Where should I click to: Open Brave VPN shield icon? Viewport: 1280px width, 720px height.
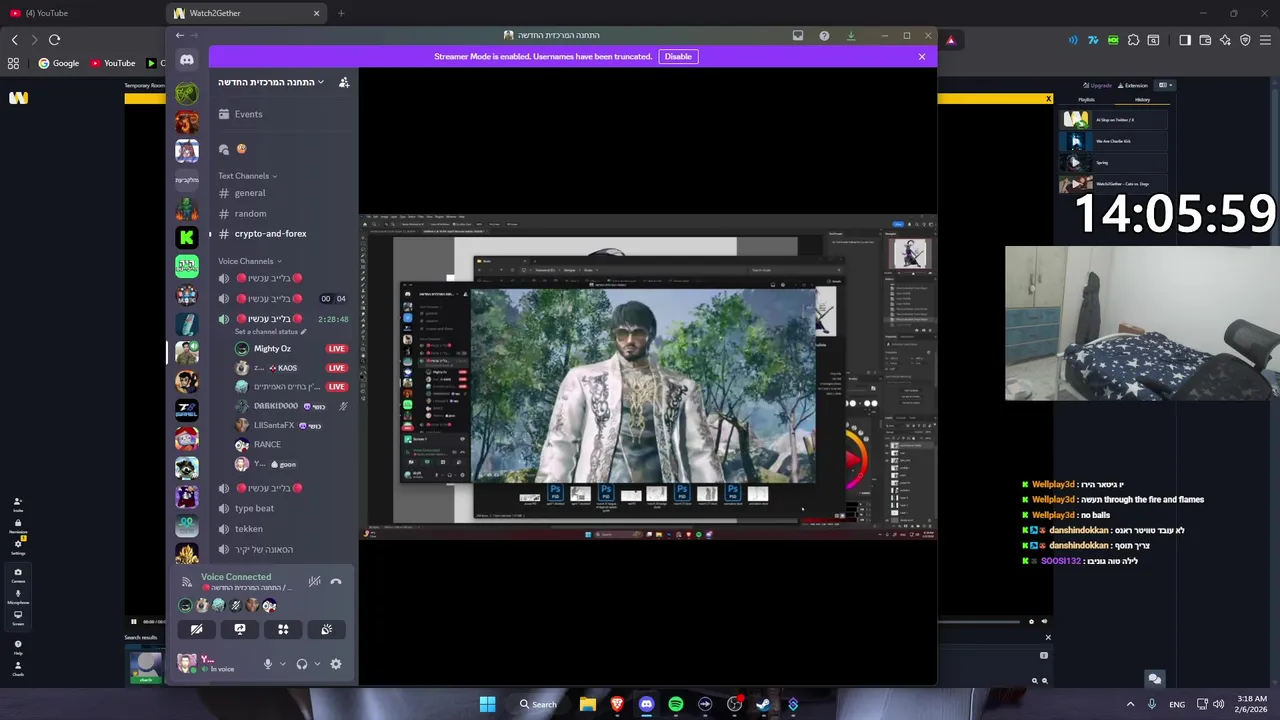pos(1245,40)
